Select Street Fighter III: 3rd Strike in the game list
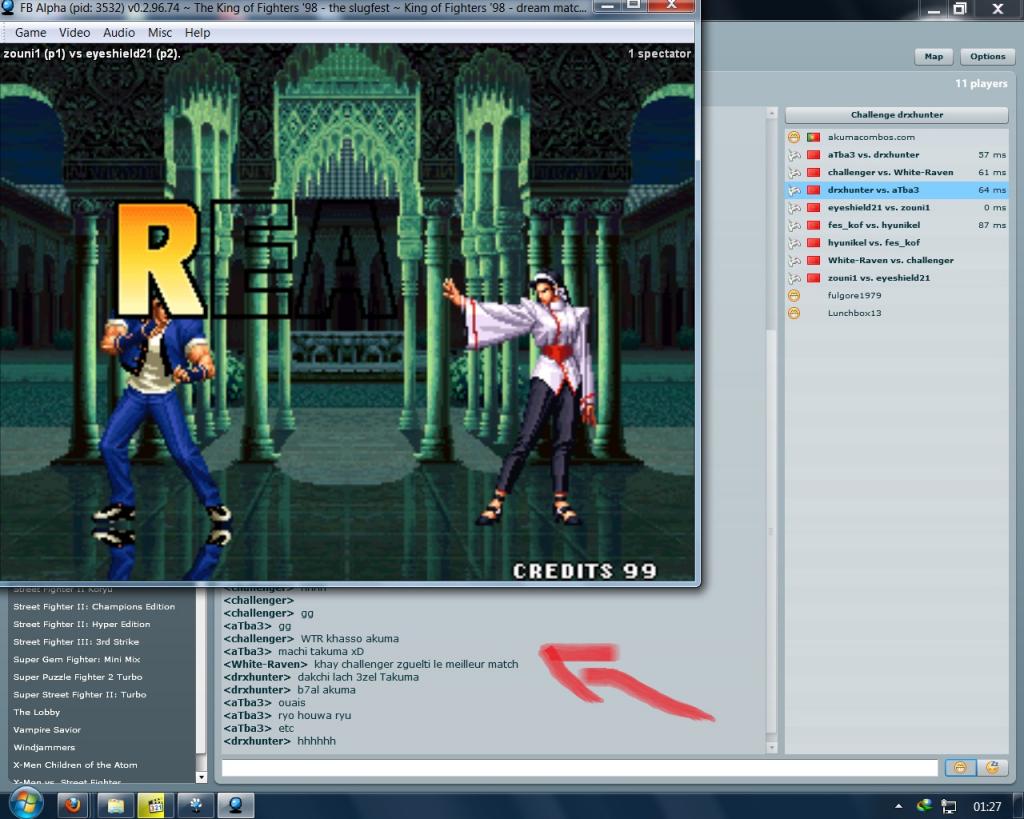The height and width of the screenshot is (819, 1024). coord(76,642)
